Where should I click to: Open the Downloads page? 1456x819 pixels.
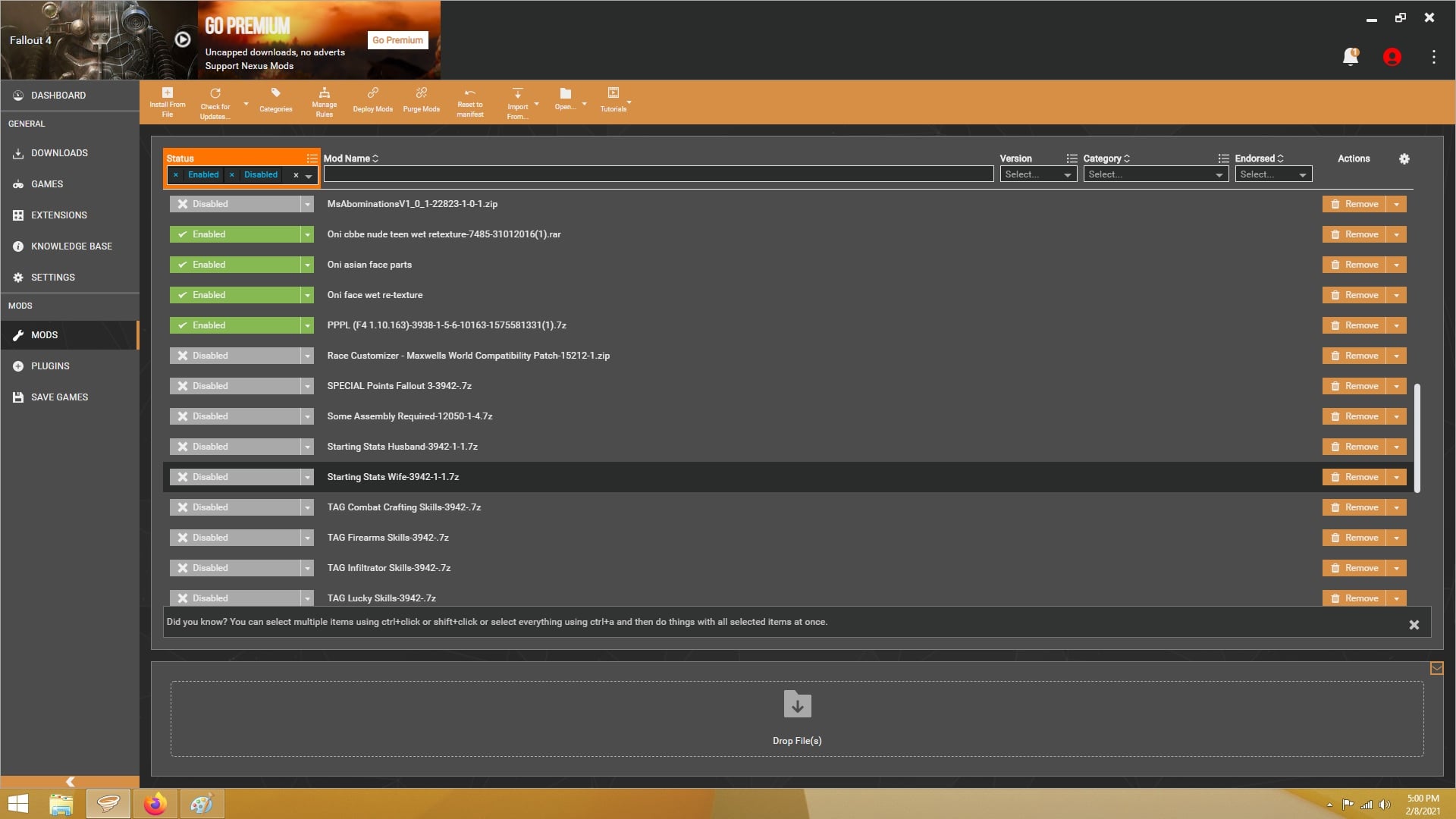pyautogui.click(x=70, y=153)
